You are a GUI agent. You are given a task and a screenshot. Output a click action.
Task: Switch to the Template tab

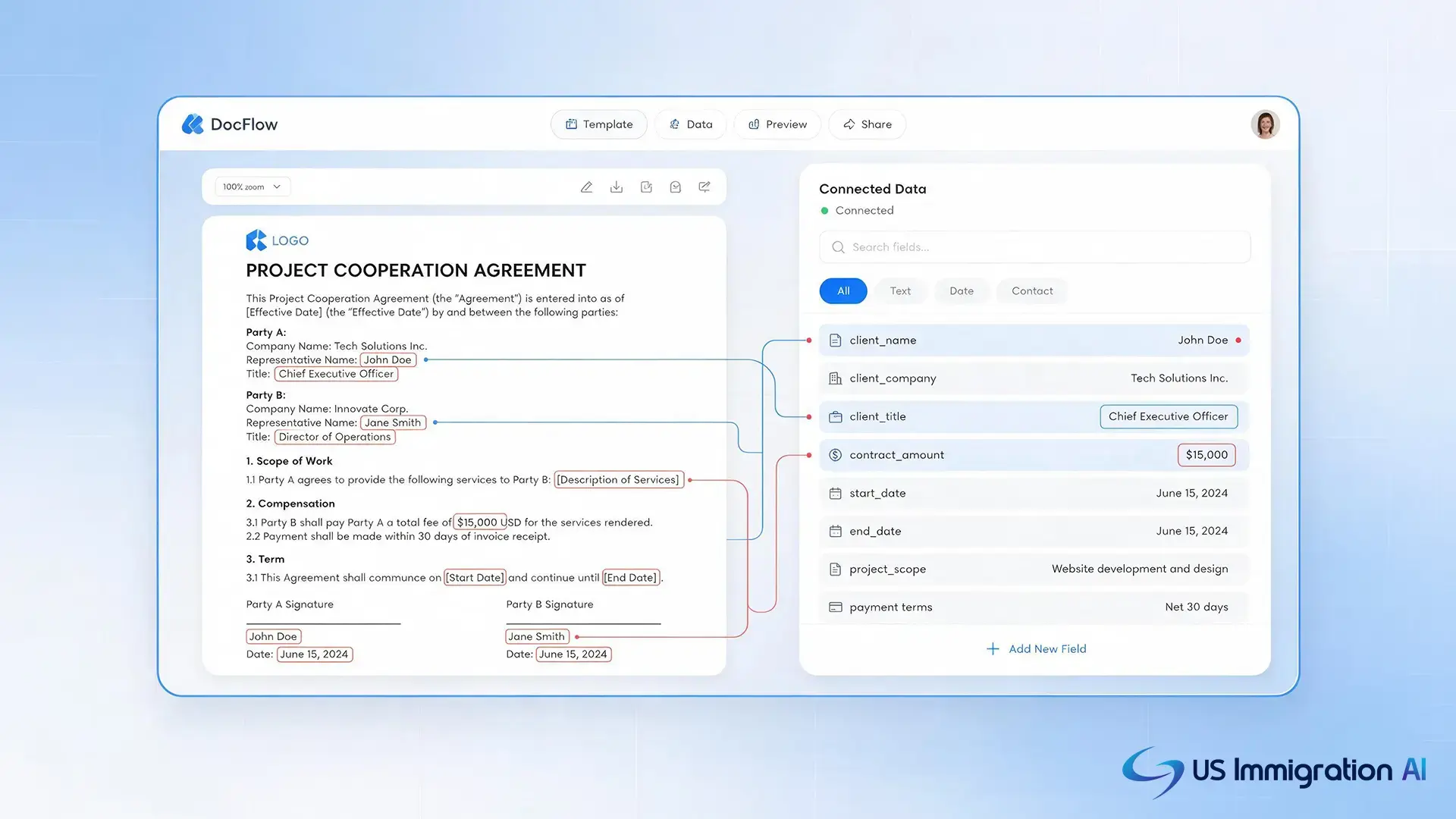[x=598, y=124]
